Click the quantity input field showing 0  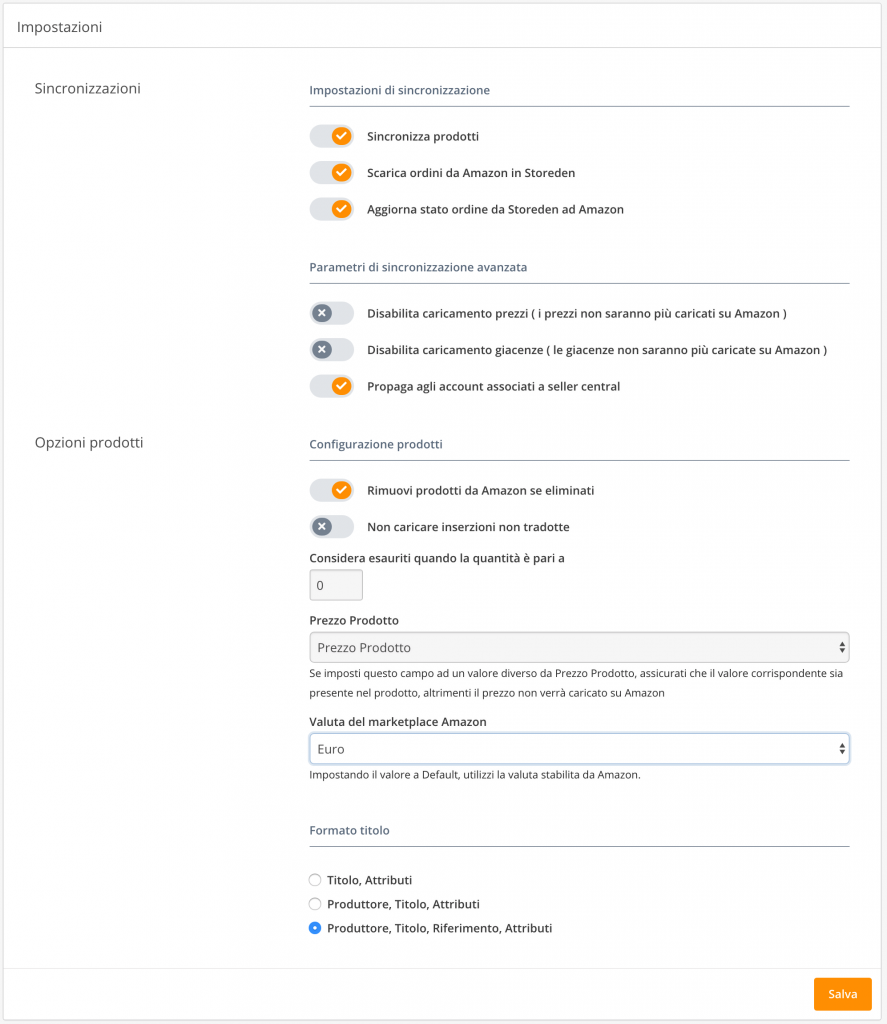tap(336, 585)
